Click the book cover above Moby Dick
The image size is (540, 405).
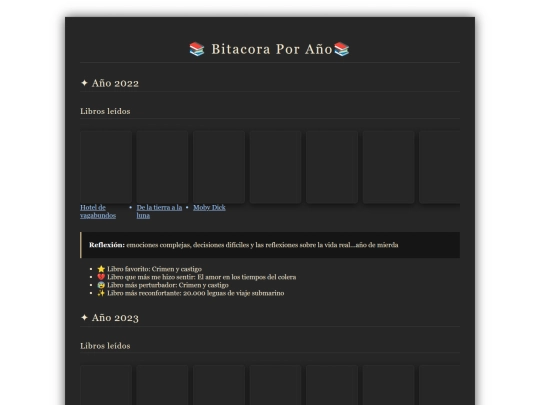[x=219, y=167]
